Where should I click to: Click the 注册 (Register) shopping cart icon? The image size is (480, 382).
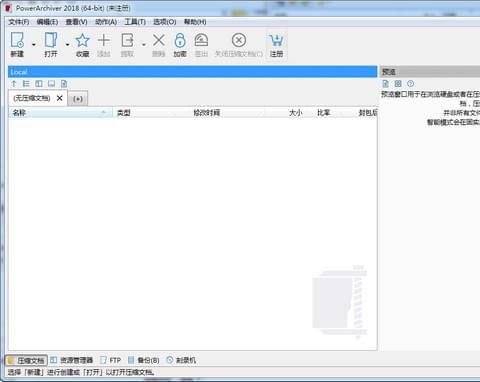(x=277, y=41)
